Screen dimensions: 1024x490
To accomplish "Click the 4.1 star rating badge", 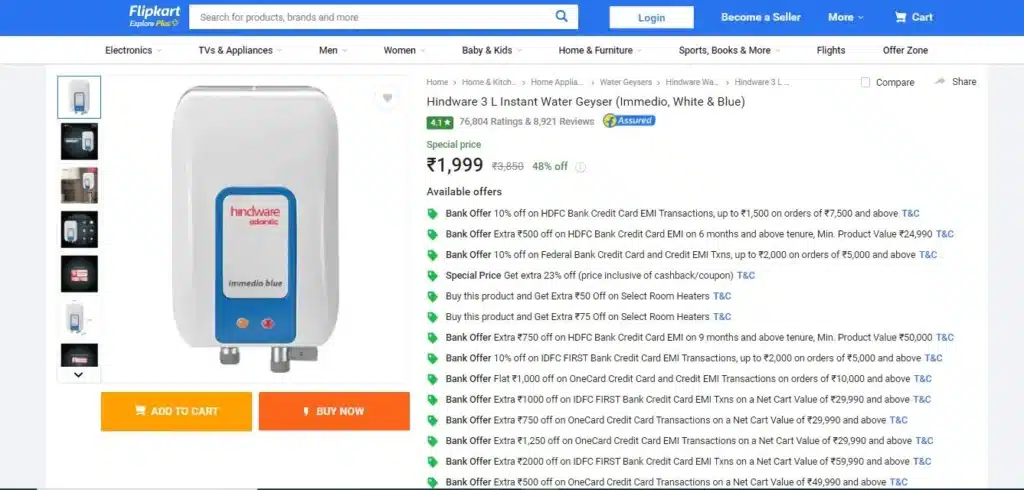I will [x=440, y=122].
